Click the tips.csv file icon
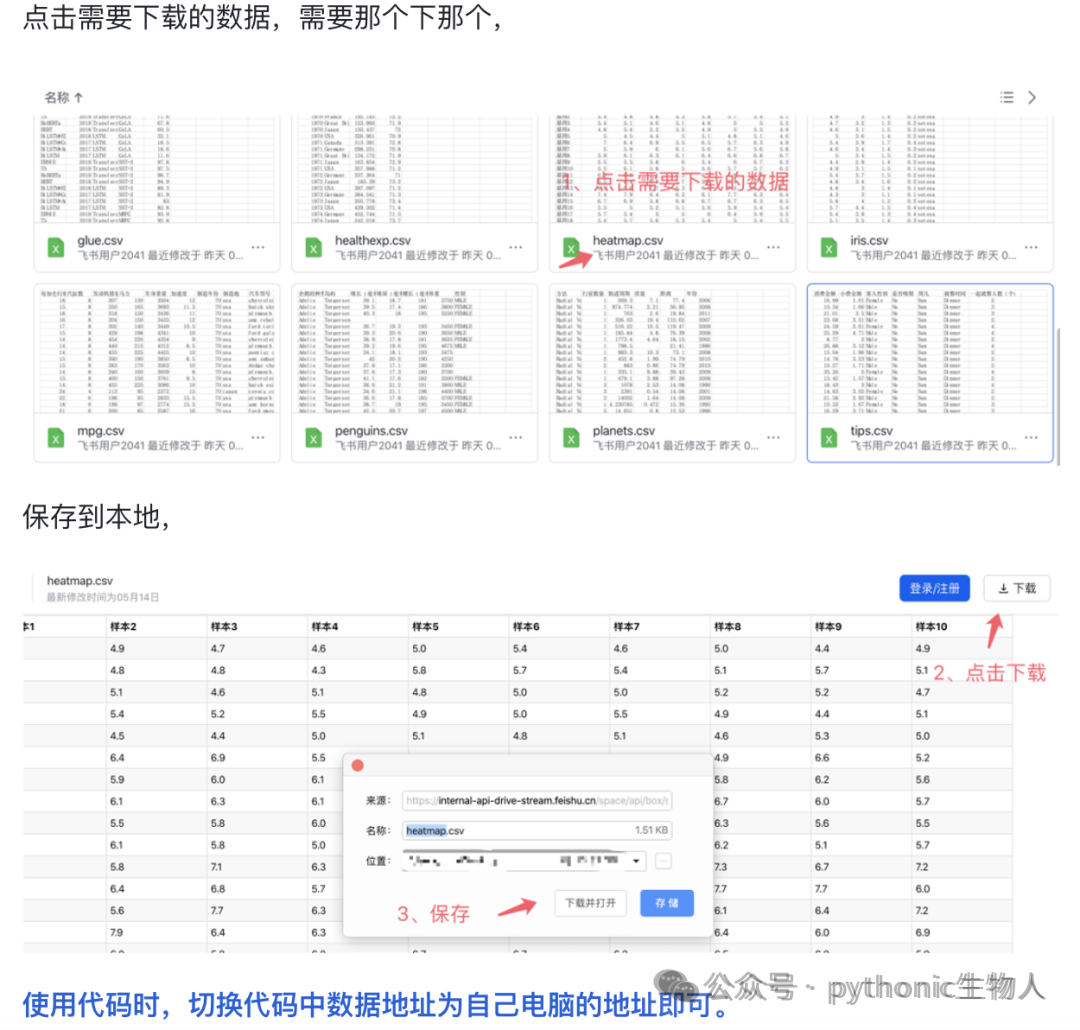 [829, 437]
